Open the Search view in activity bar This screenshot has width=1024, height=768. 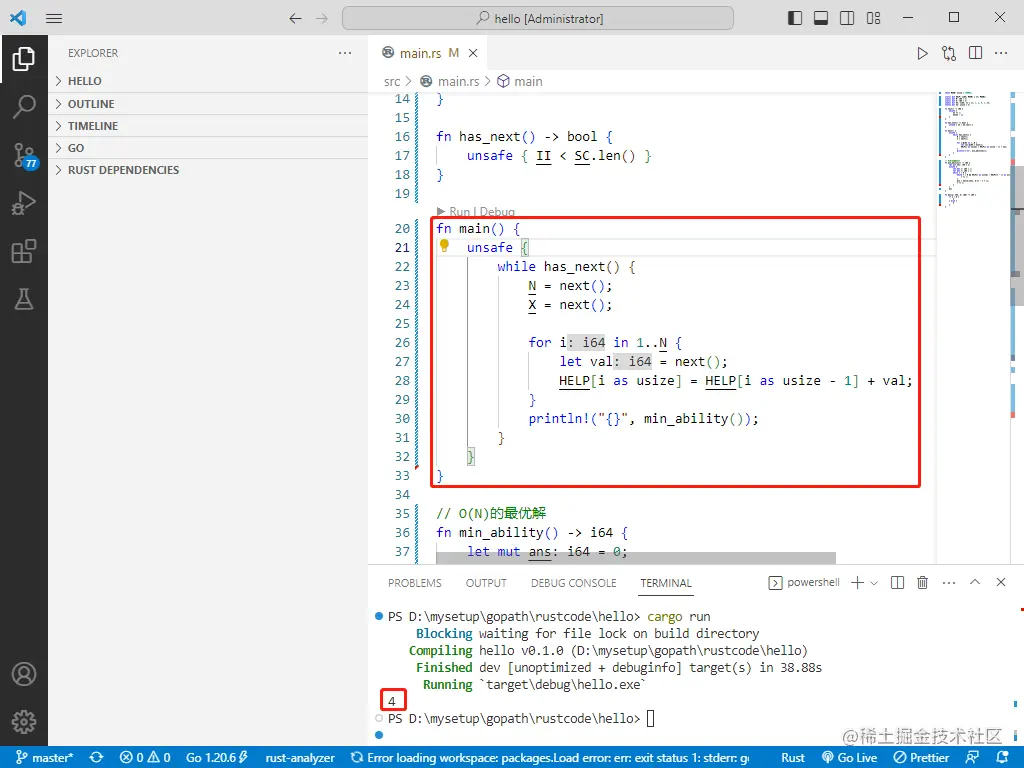24,106
